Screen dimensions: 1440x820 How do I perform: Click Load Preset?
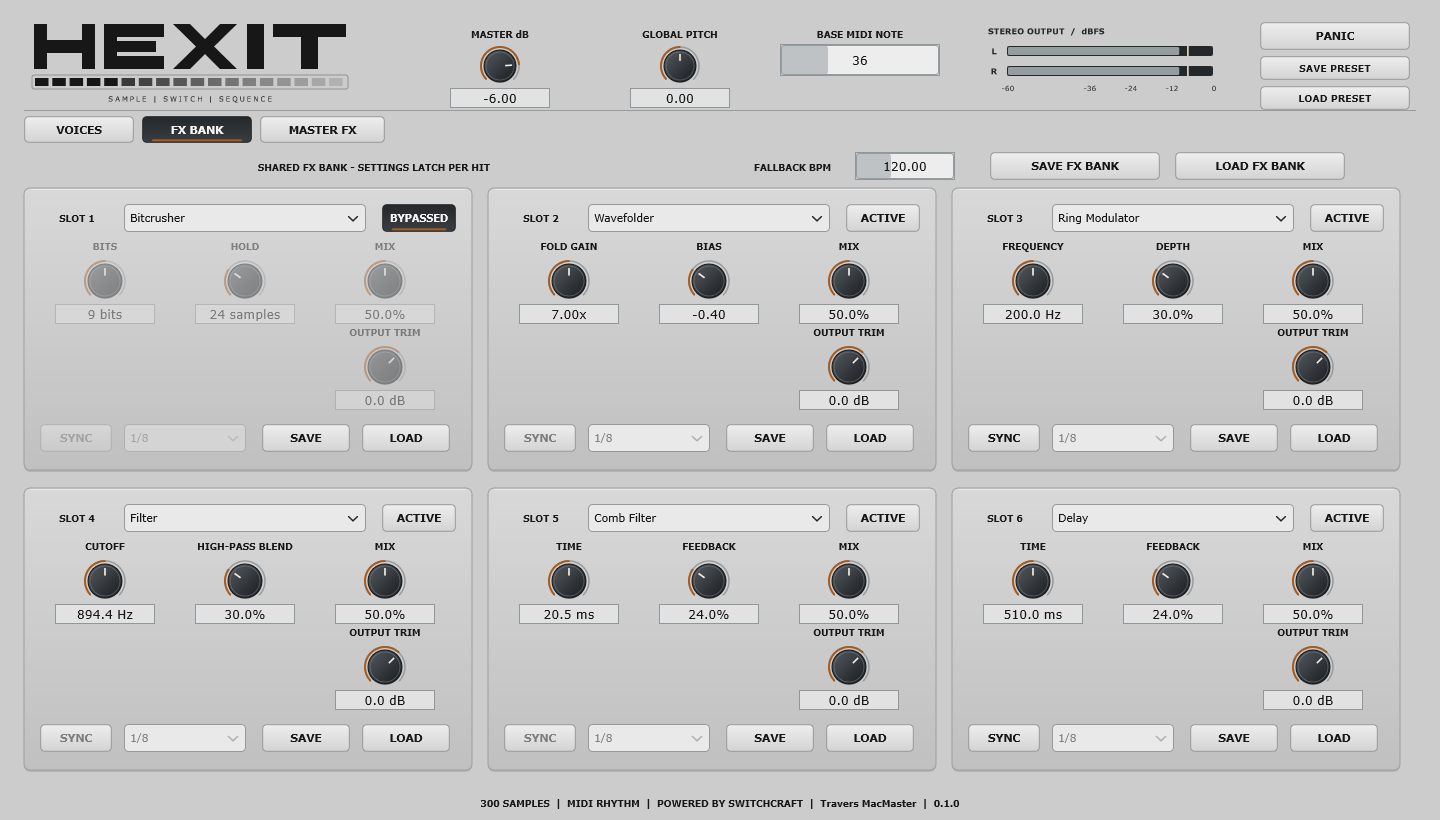click(1335, 98)
